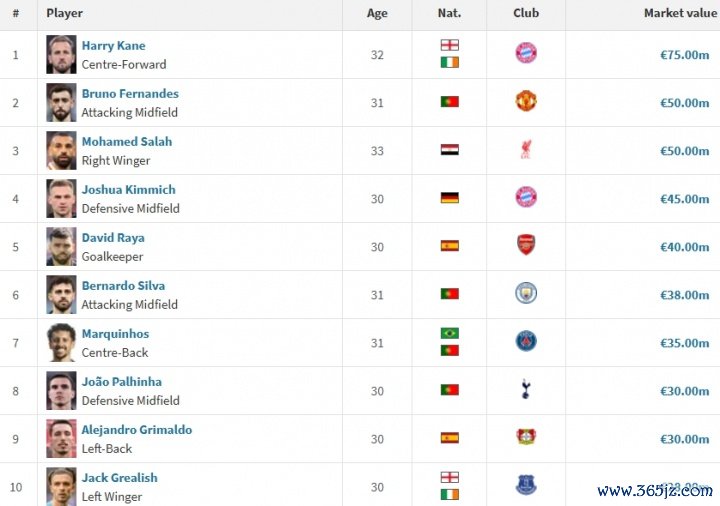Click Everton crest in Jack Grealish row

click(x=526, y=486)
